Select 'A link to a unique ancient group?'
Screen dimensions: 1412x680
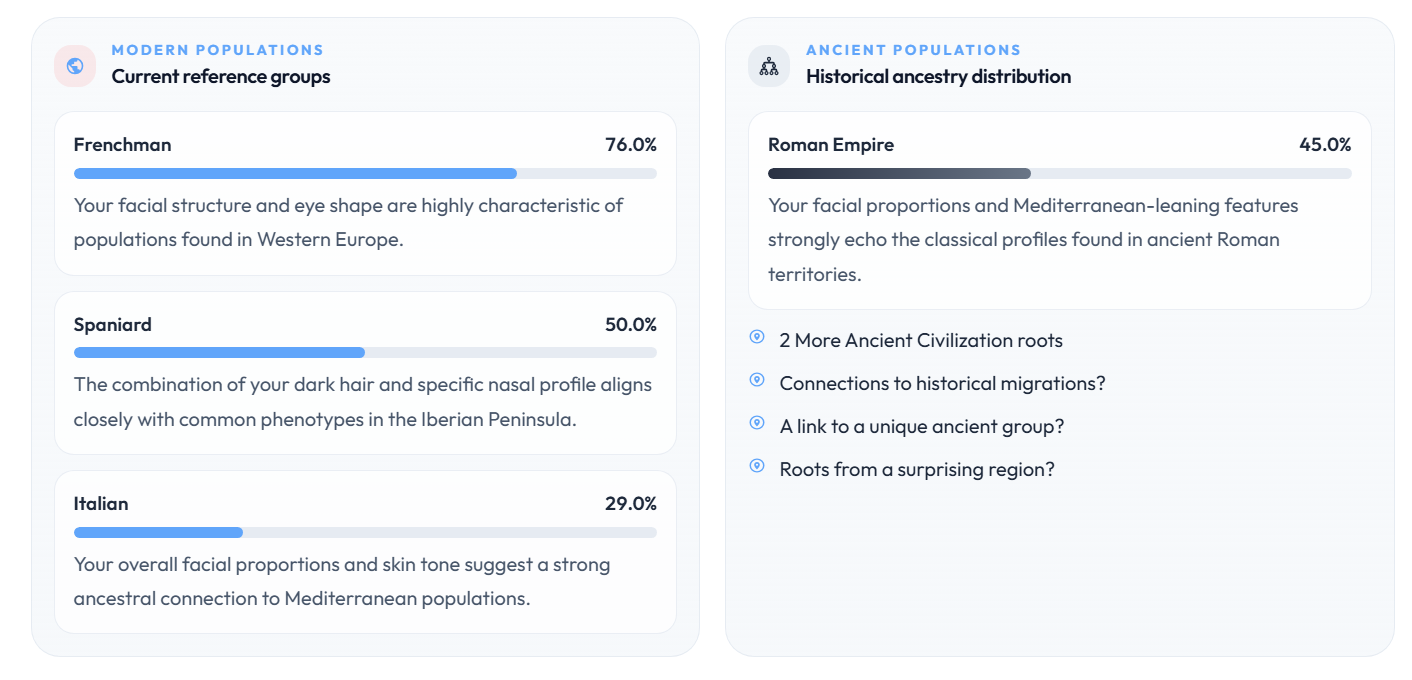point(921,427)
